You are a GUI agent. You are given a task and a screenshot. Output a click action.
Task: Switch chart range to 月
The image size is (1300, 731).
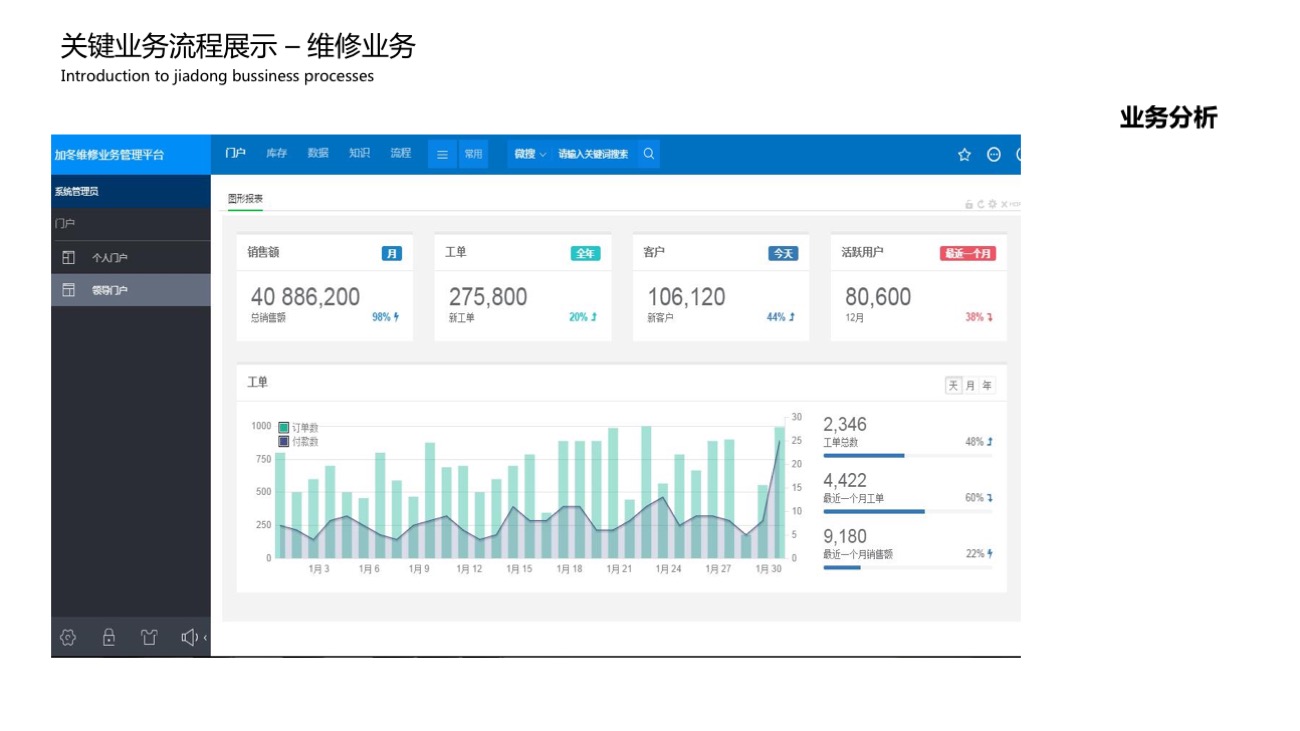point(970,386)
